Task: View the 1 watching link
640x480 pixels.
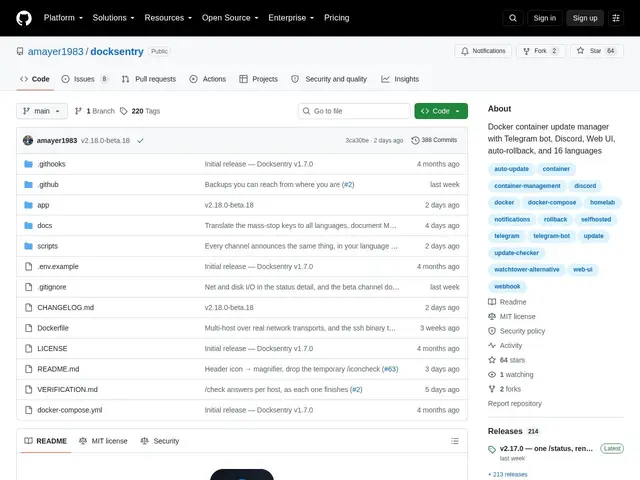Action: 511,374
